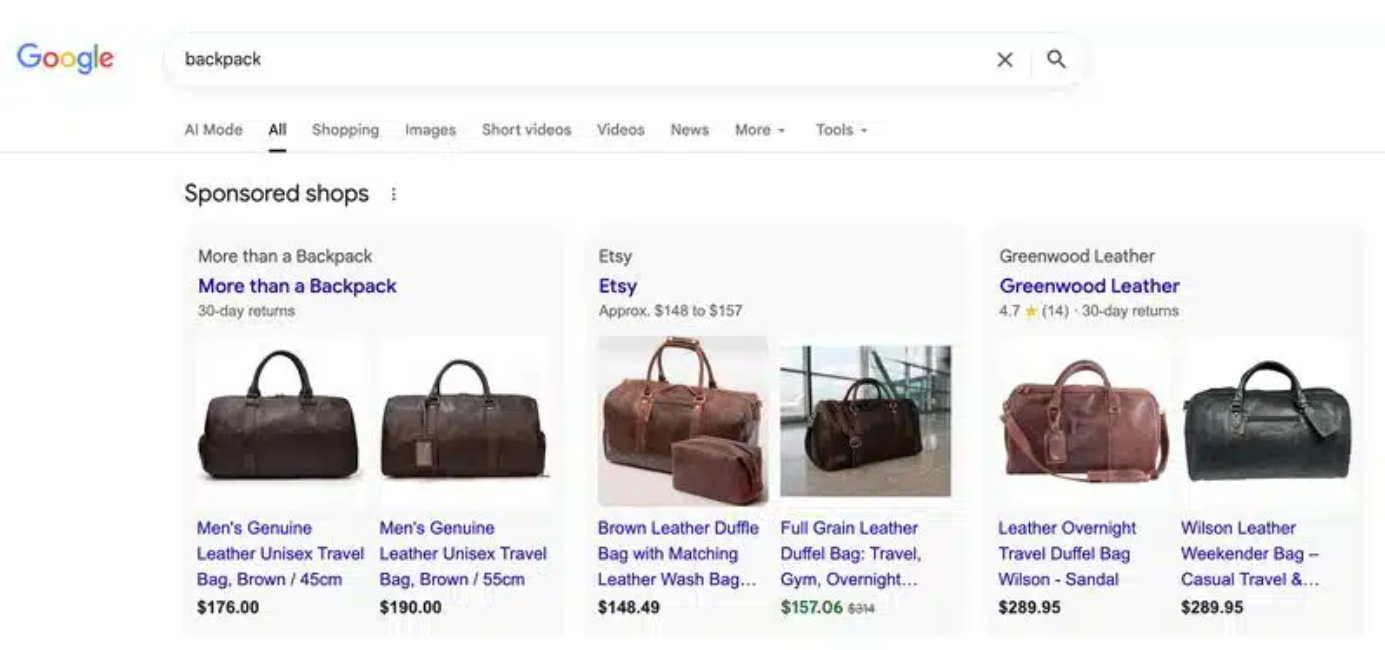Click the Google logo
Viewport: 1385px width, 650px height.
coord(65,59)
